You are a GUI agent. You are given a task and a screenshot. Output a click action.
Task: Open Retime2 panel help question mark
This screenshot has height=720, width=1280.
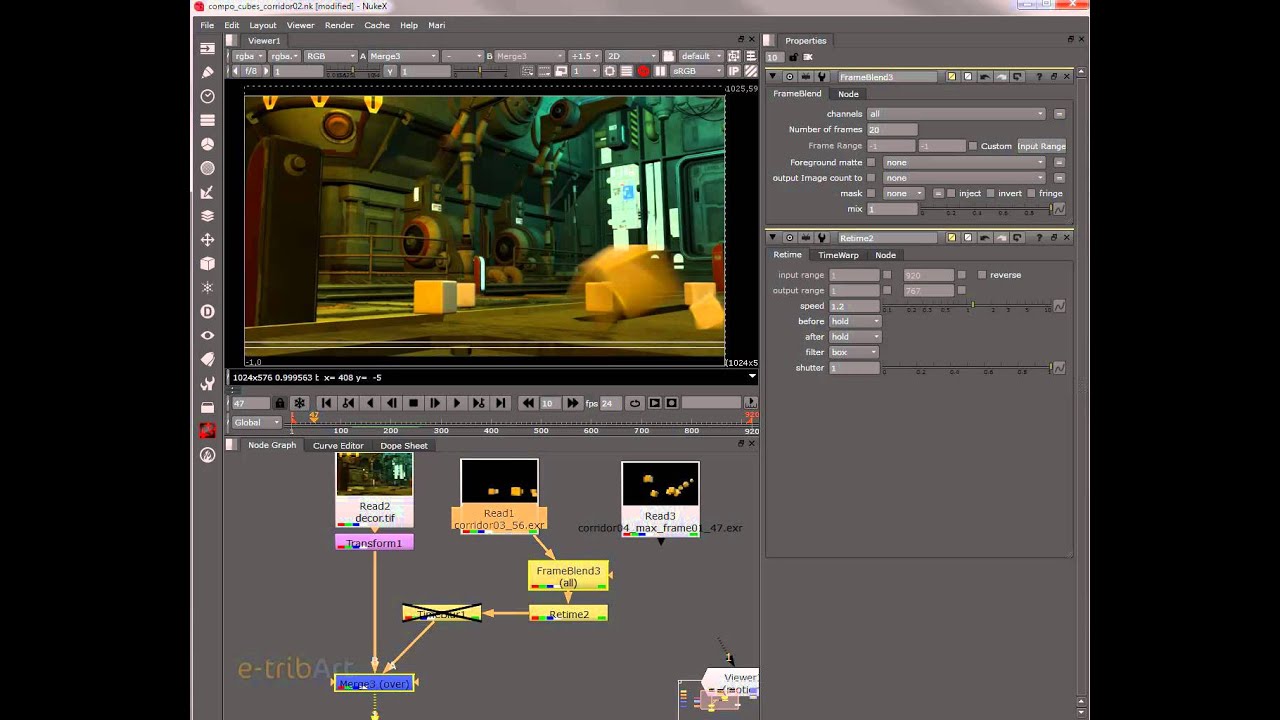(x=1039, y=238)
